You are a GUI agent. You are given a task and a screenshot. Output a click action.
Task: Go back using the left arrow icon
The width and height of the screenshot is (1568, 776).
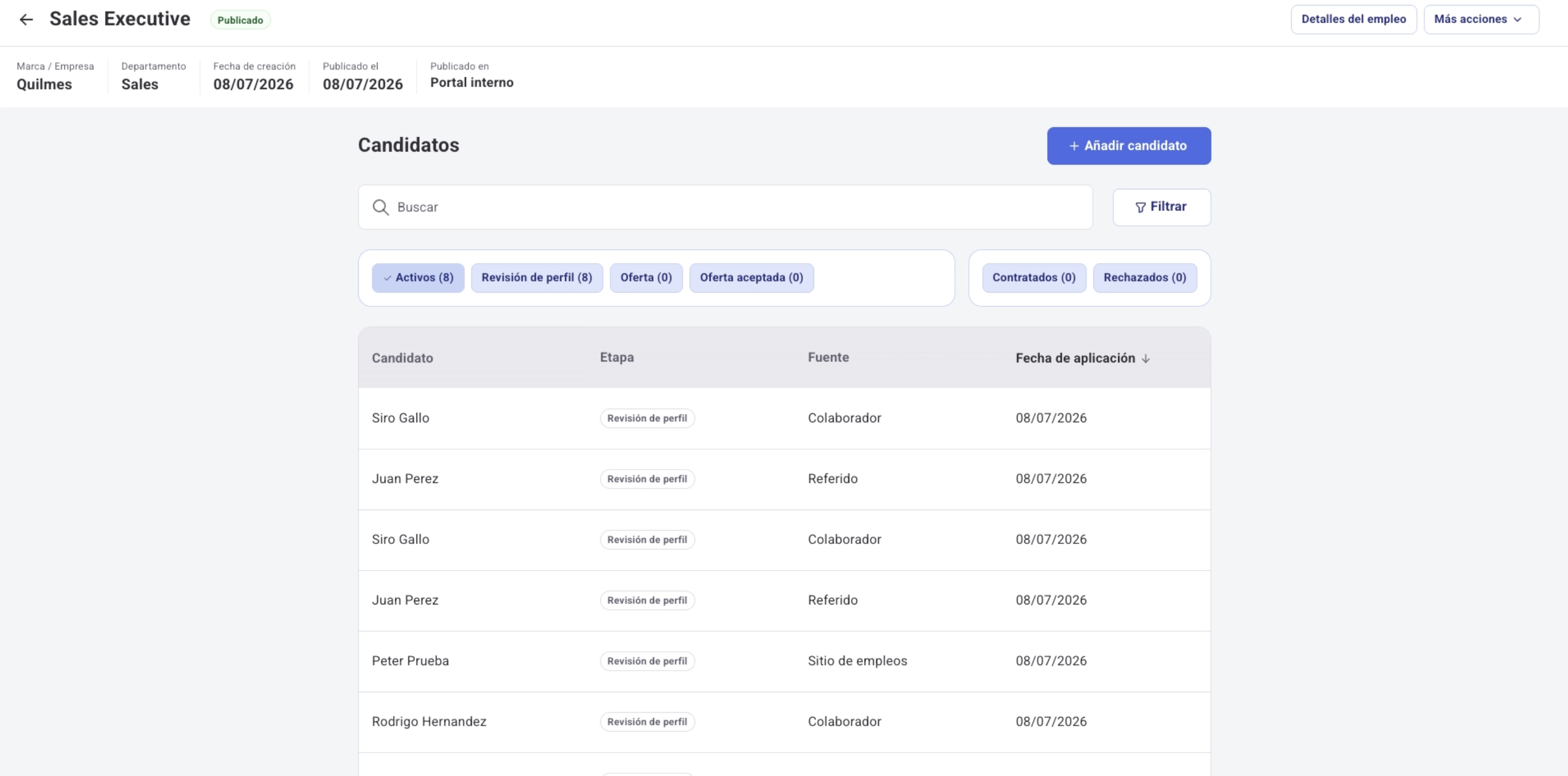click(26, 19)
